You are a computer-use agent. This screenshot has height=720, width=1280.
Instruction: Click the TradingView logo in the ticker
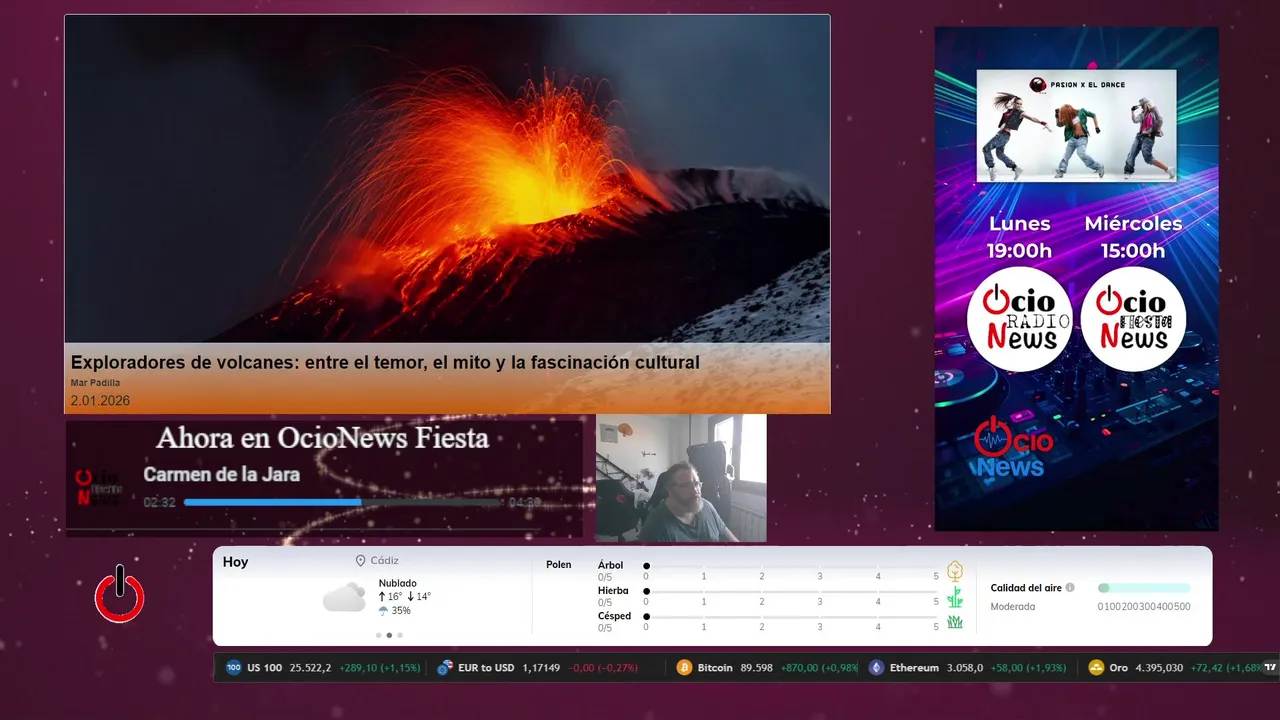1271,667
